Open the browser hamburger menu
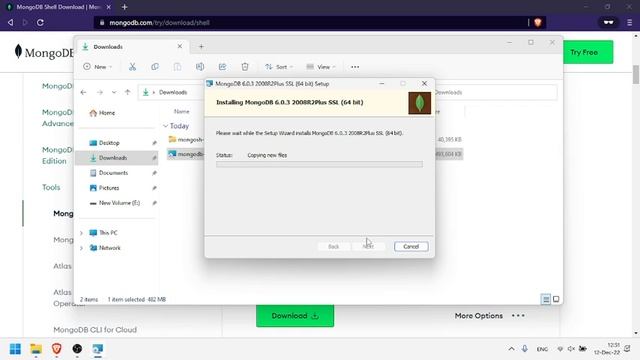This screenshot has height=360, width=640. click(629, 23)
